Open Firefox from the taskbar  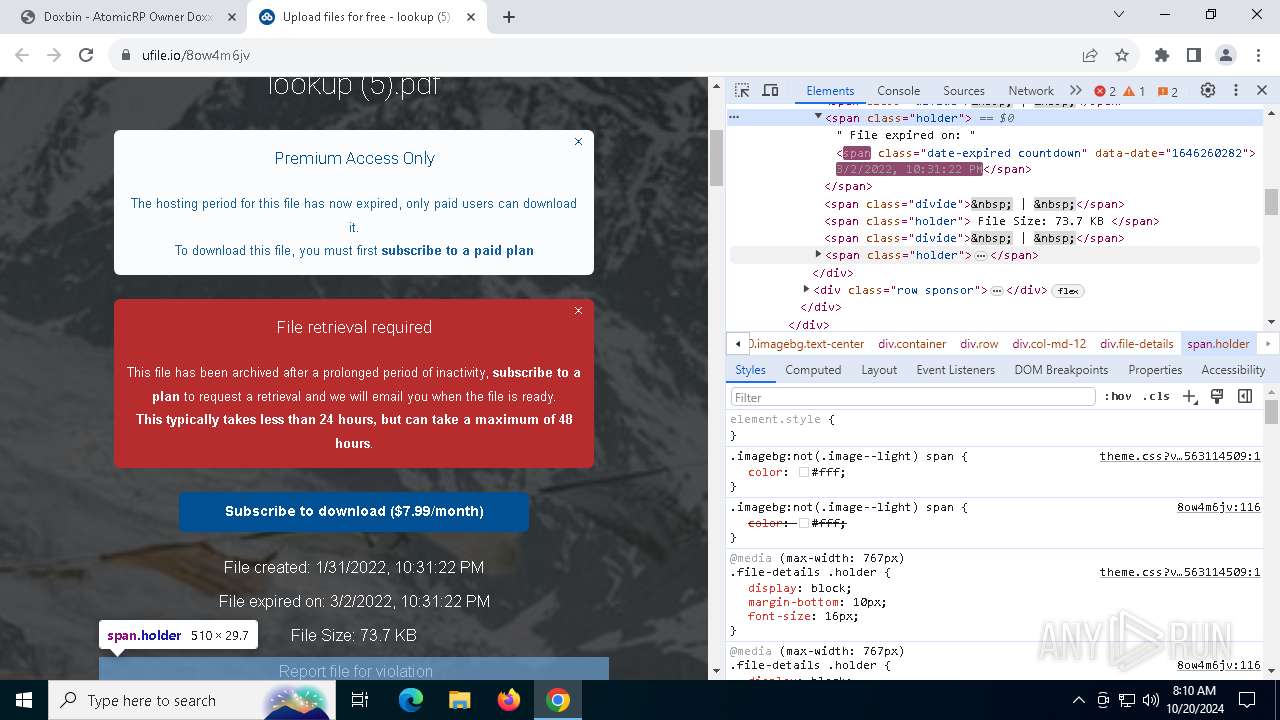[x=509, y=700]
